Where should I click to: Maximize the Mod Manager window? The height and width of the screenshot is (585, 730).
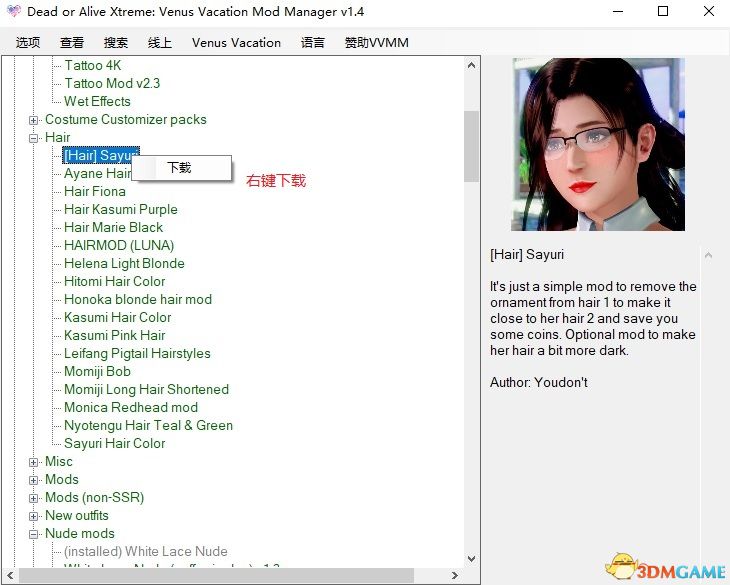(x=663, y=12)
